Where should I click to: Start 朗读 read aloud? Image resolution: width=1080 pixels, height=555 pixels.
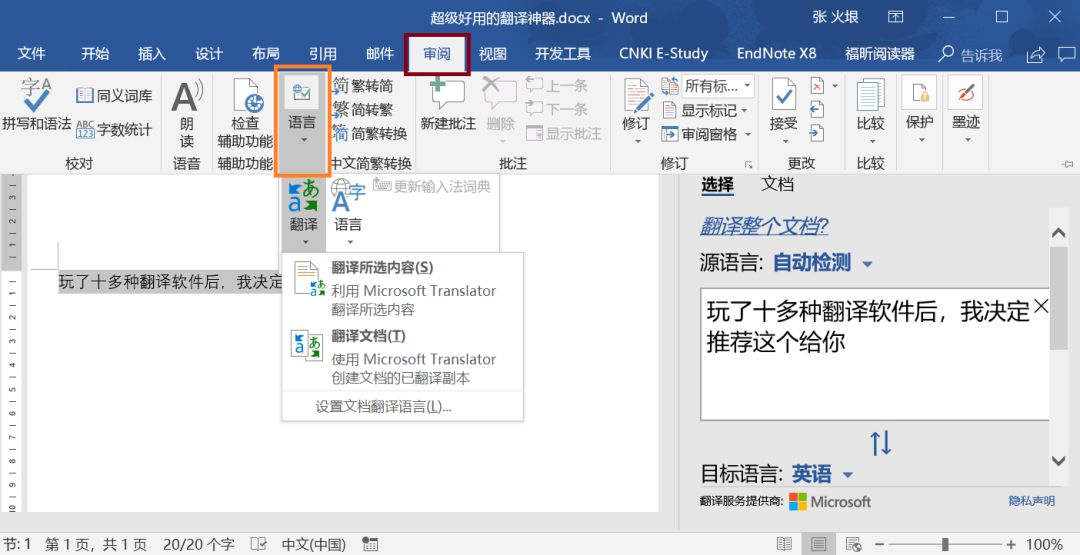[x=187, y=114]
